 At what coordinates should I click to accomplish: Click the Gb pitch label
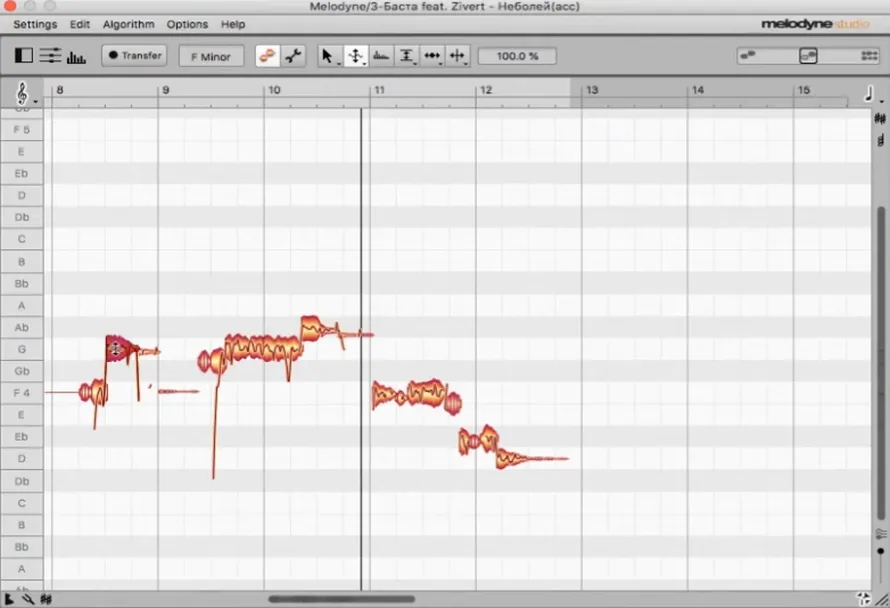[x=22, y=371]
